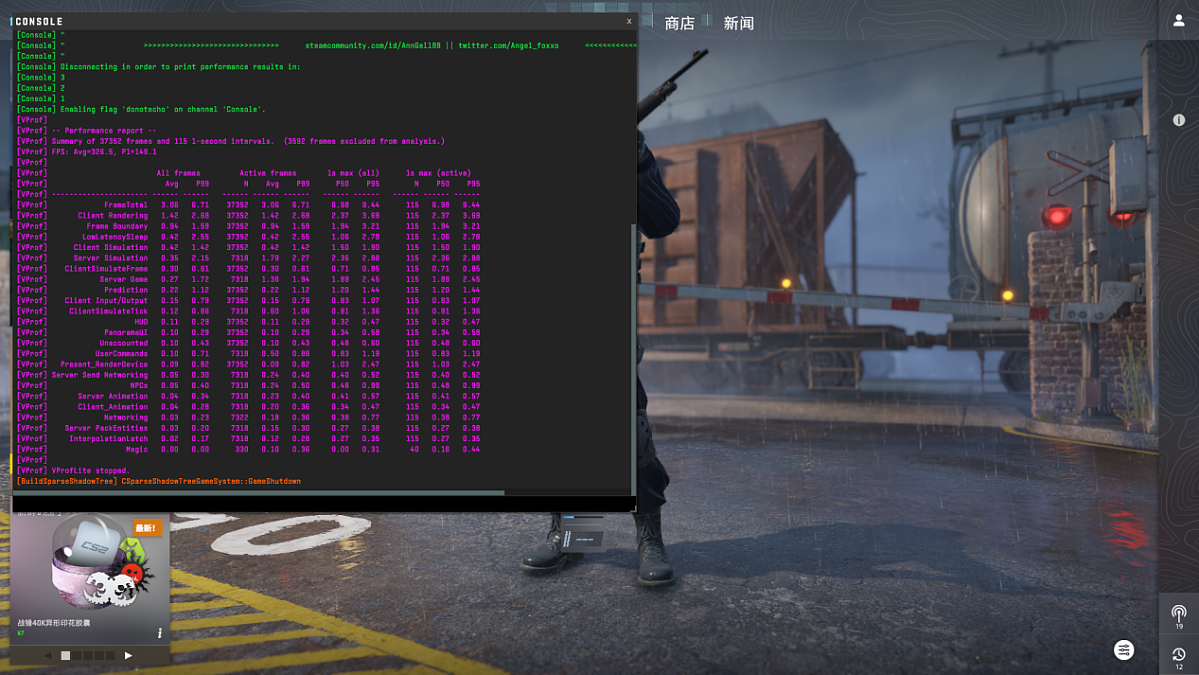Screen dimensions: 1199x675
Task: Click the ClientSimulateTick row label
Action: [109, 312]
